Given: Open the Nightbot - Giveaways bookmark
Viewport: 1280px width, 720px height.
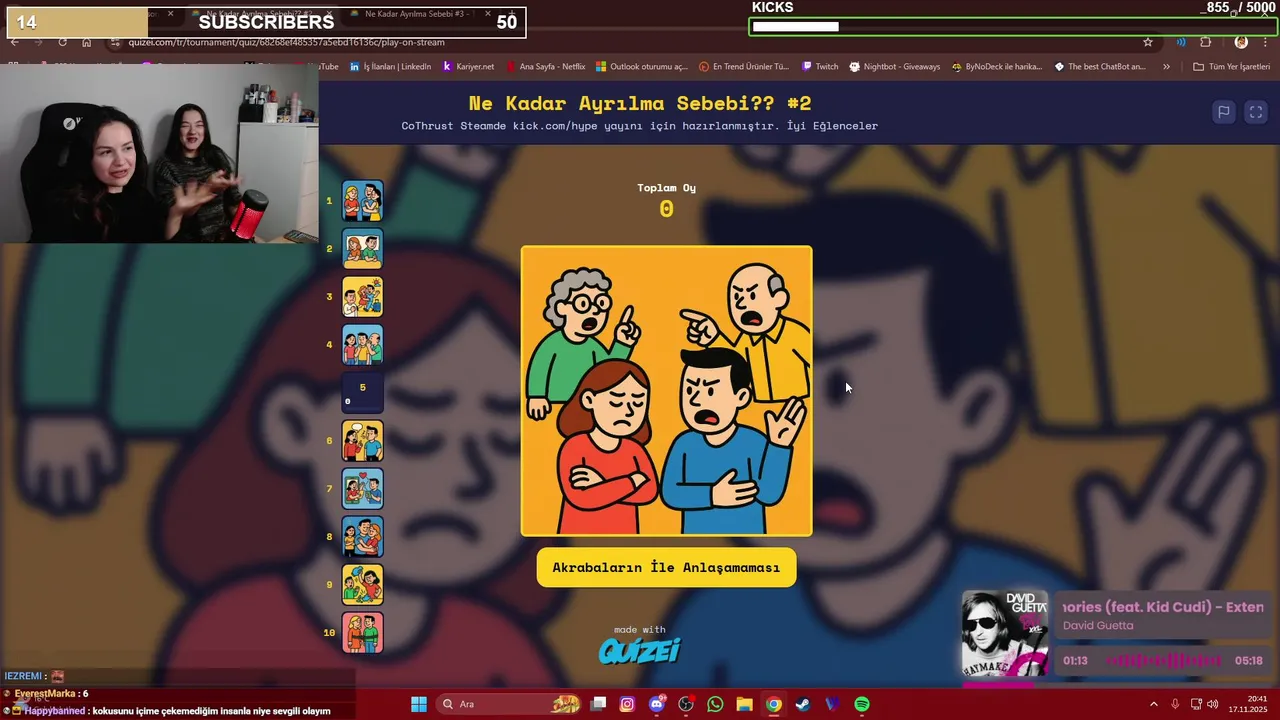Looking at the screenshot, I should [x=895, y=67].
